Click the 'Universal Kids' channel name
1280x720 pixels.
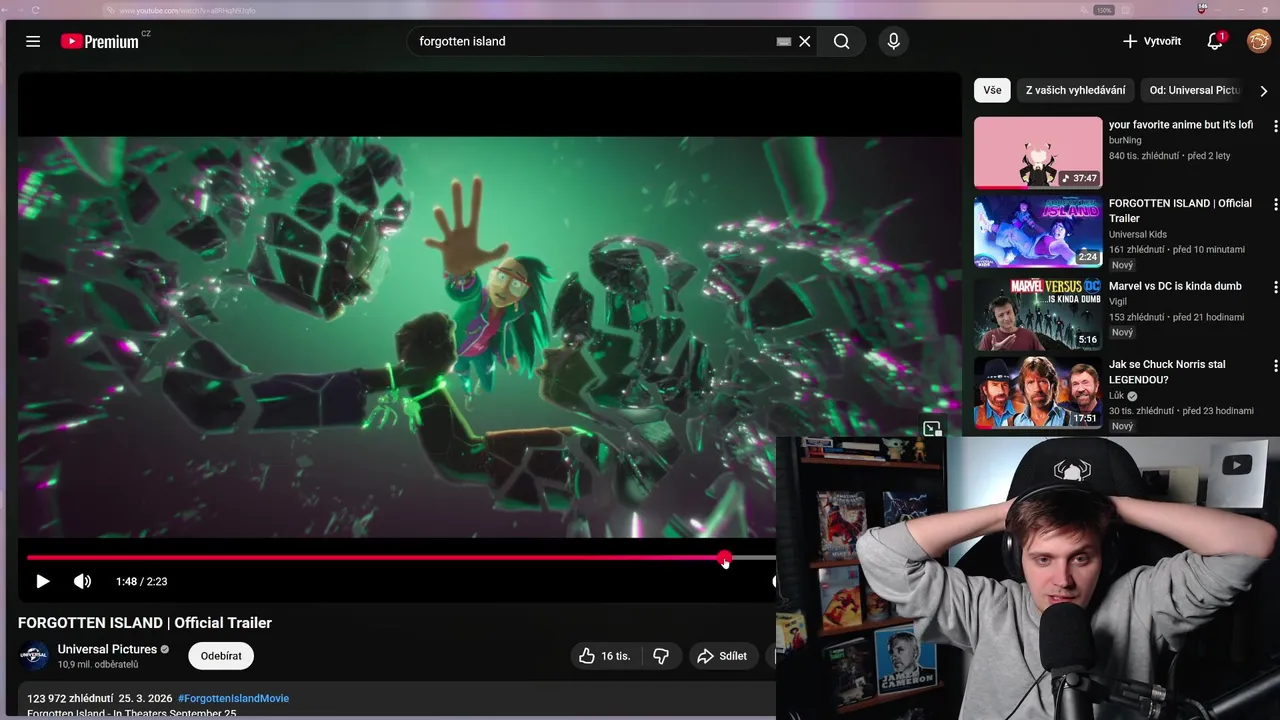pyautogui.click(x=1138, y=234)
